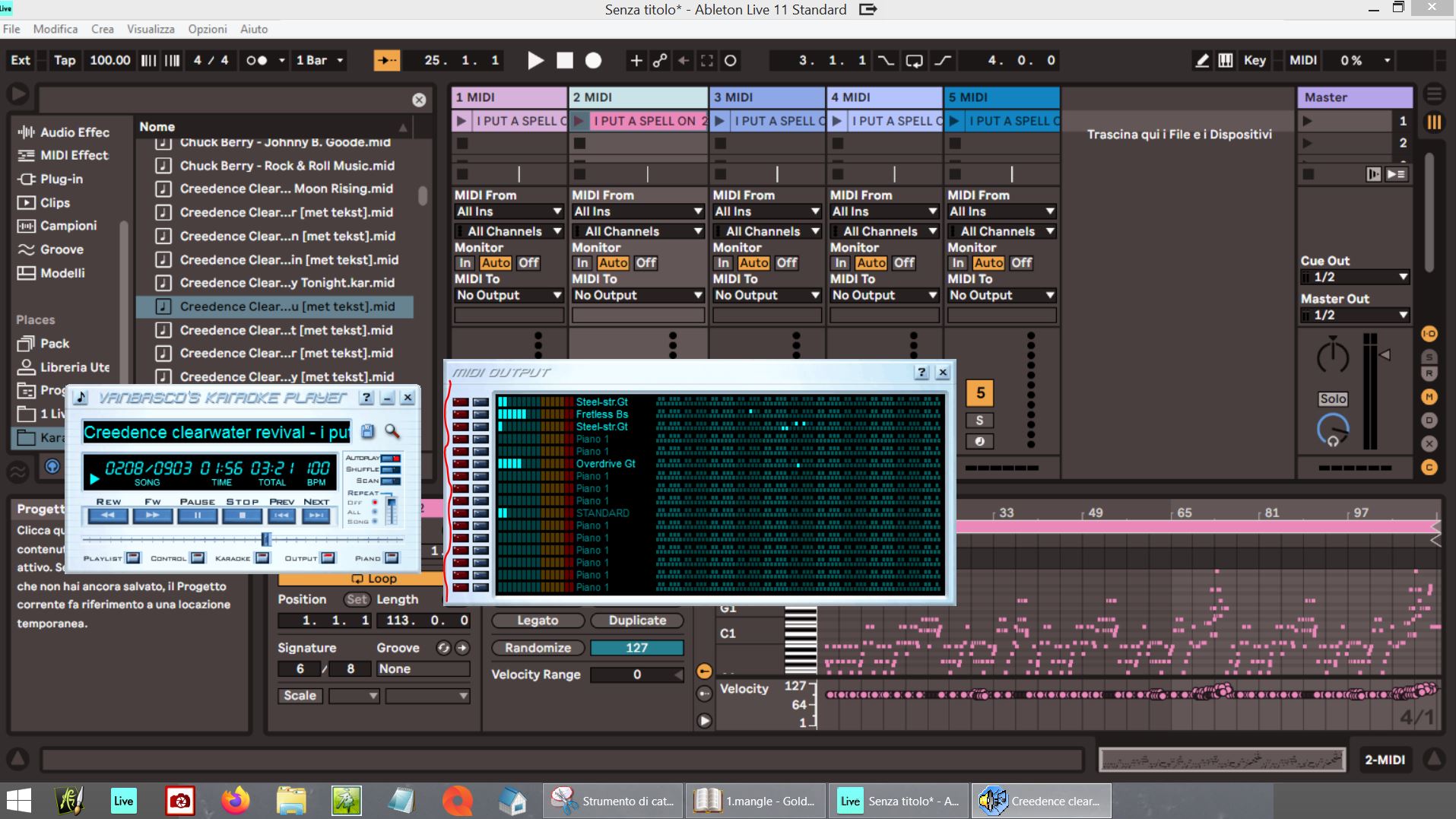The width and height of the screenshot is (1456, 819).
Task: Open the Modifica menu
Action: click(x=55, y=29)
